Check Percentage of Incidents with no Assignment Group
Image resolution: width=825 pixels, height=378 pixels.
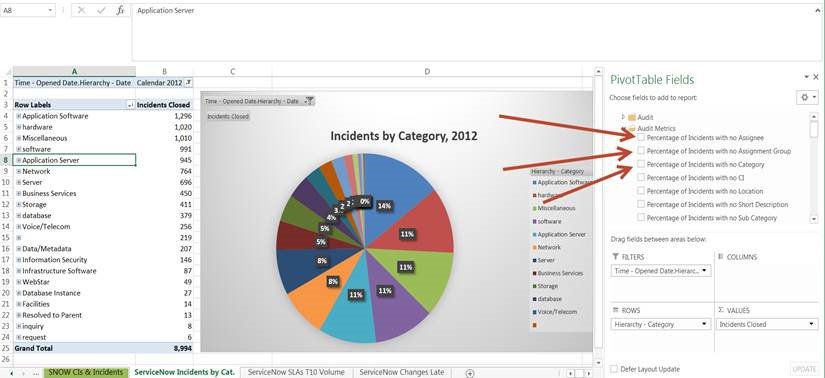641,151
